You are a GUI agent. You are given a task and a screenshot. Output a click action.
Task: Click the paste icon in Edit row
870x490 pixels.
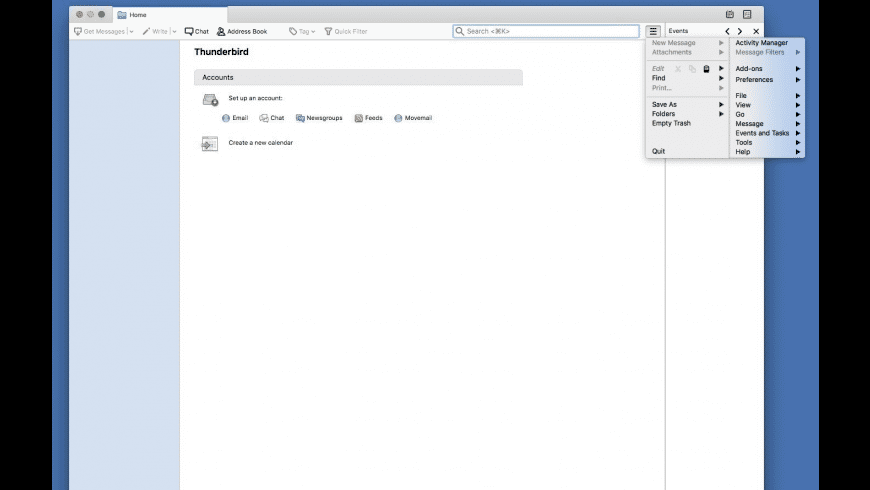706,69
